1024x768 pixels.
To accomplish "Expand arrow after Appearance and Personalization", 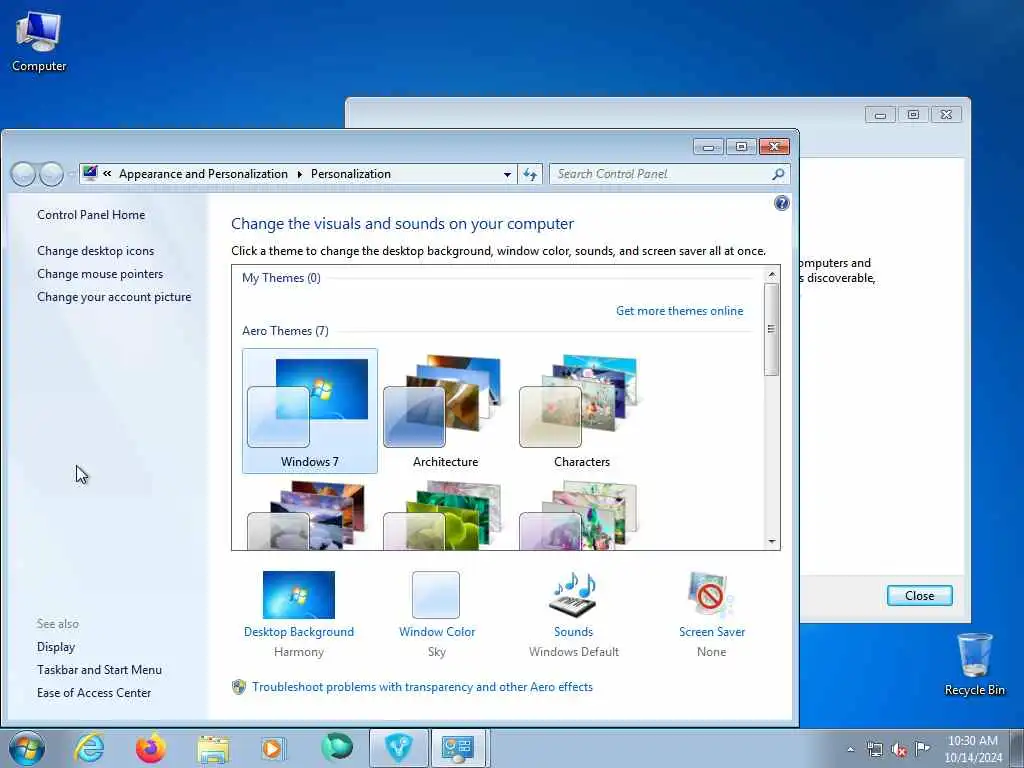I will 300,174.
